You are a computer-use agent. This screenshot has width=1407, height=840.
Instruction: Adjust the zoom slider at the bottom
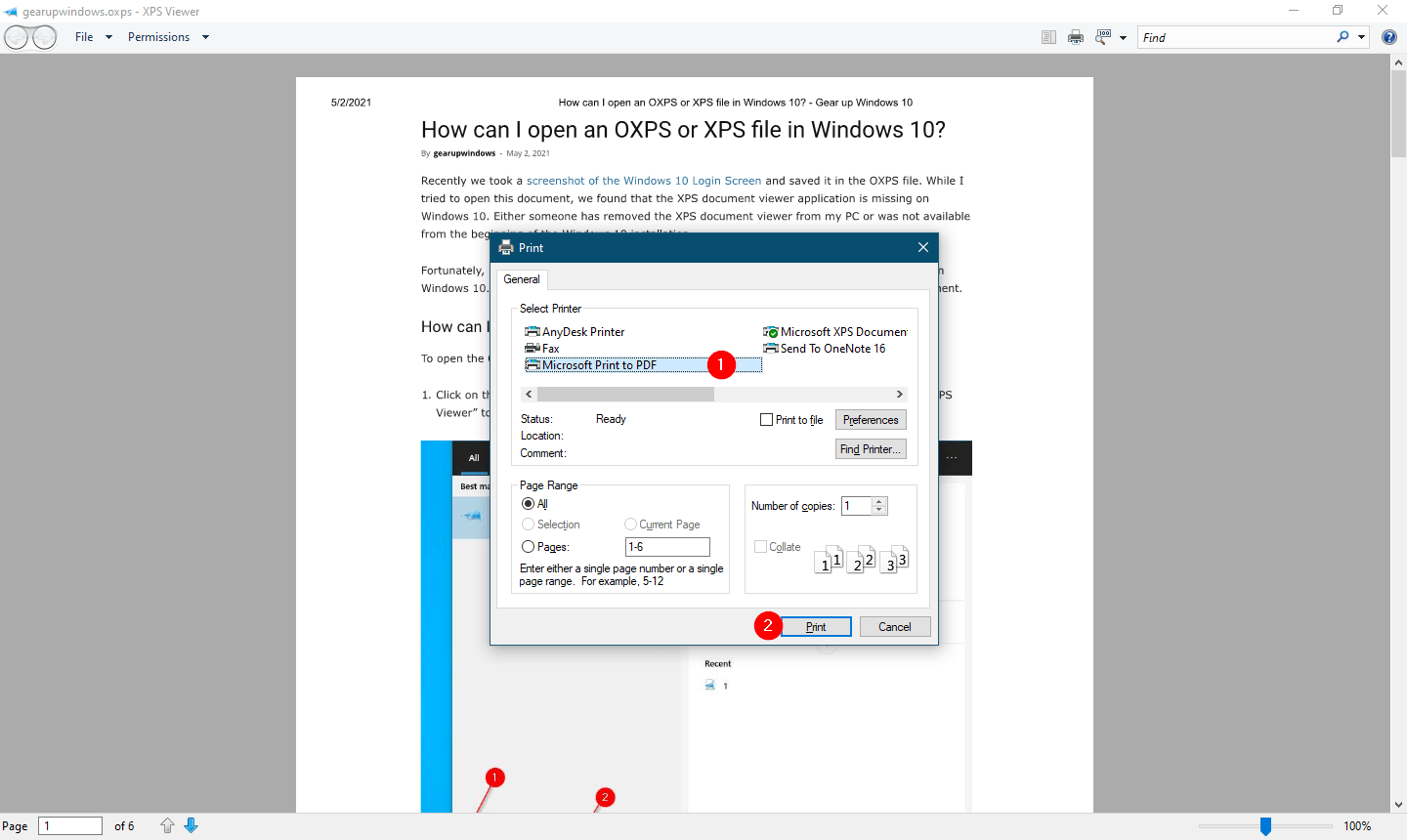click(1266, 825)
